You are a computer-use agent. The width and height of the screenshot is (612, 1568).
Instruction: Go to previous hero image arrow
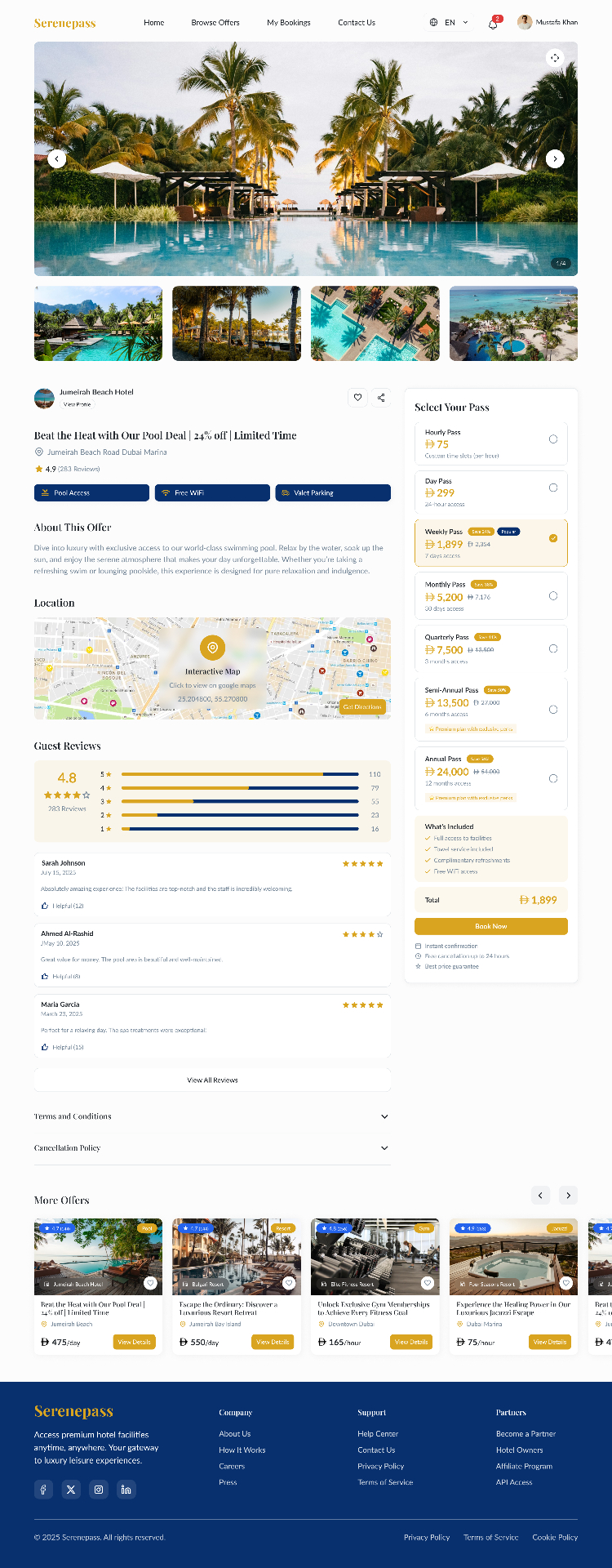[x=56, y=158]
